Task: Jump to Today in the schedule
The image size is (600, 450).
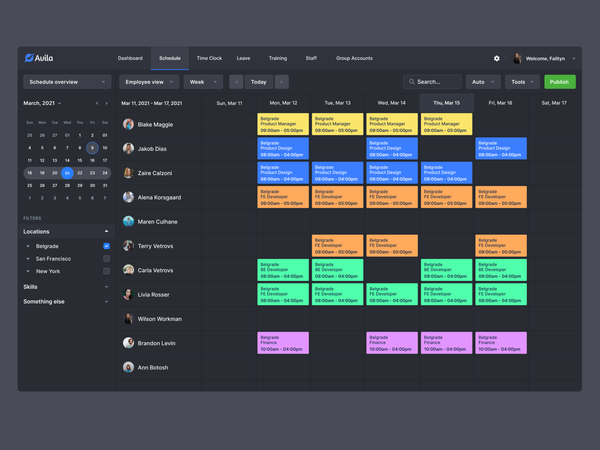Action: click(x=259, y=82)
